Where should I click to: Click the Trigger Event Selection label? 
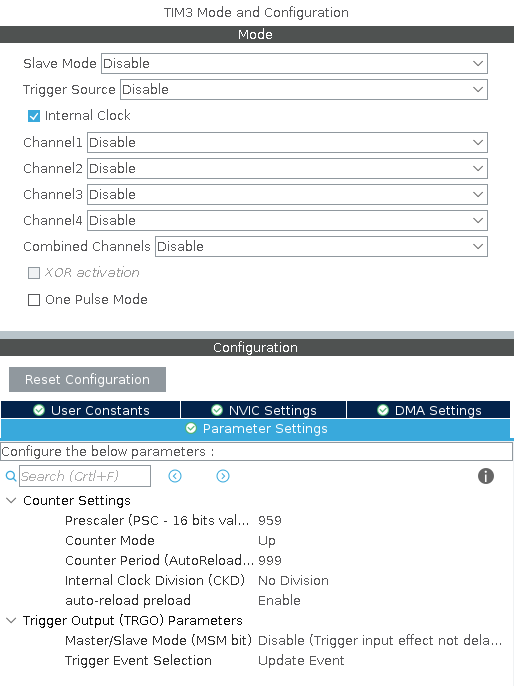pos(138,661)
